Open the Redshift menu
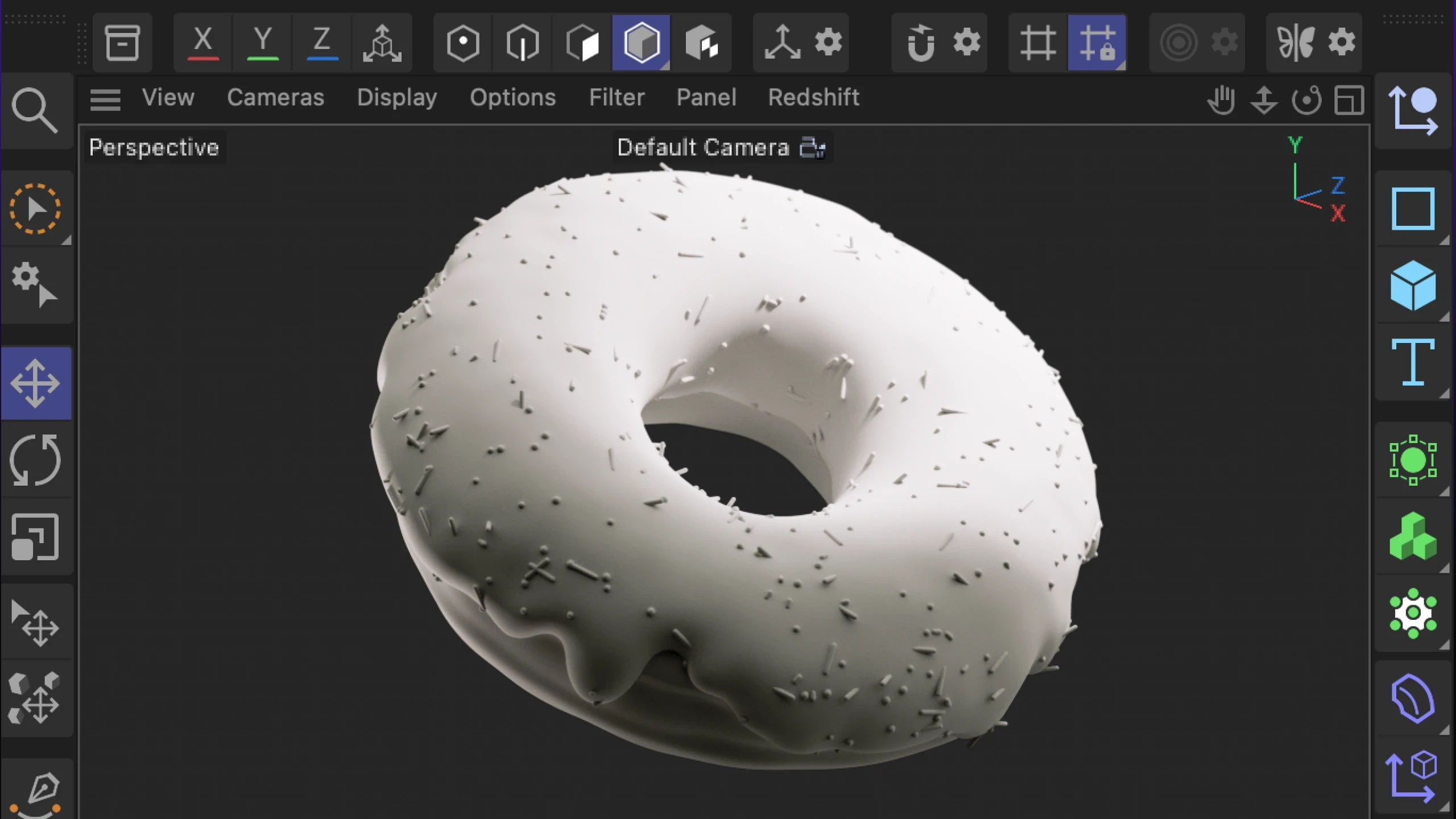This screenshot has height=819, width=1456. click(x=813, y=98)
